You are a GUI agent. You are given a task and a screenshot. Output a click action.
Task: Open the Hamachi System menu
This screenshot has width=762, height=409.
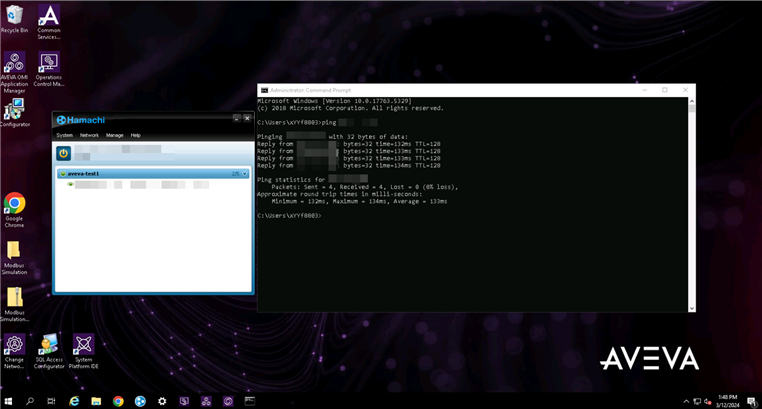[64, 136]
